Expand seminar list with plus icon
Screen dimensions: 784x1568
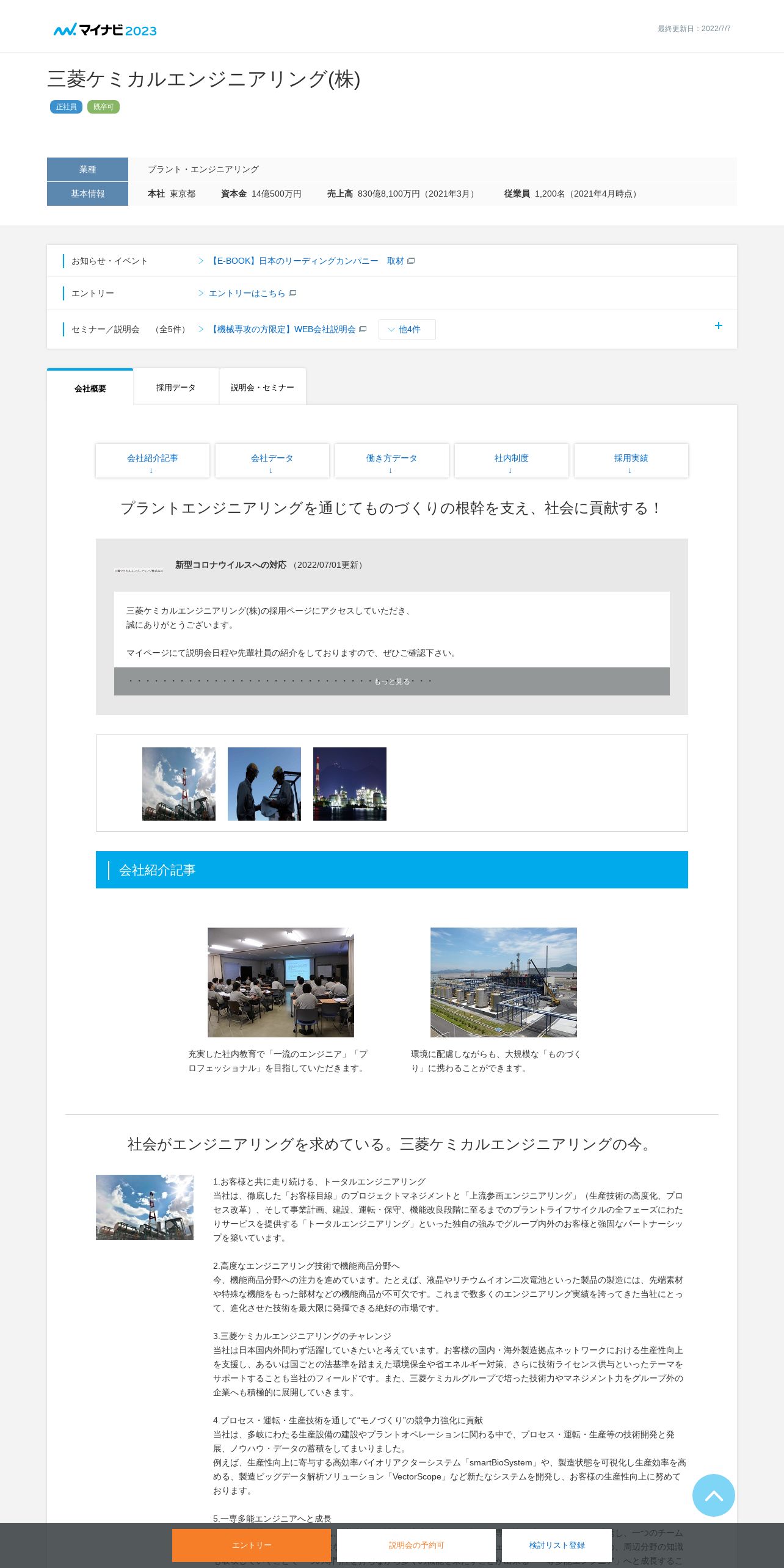(x=718, y=326)
